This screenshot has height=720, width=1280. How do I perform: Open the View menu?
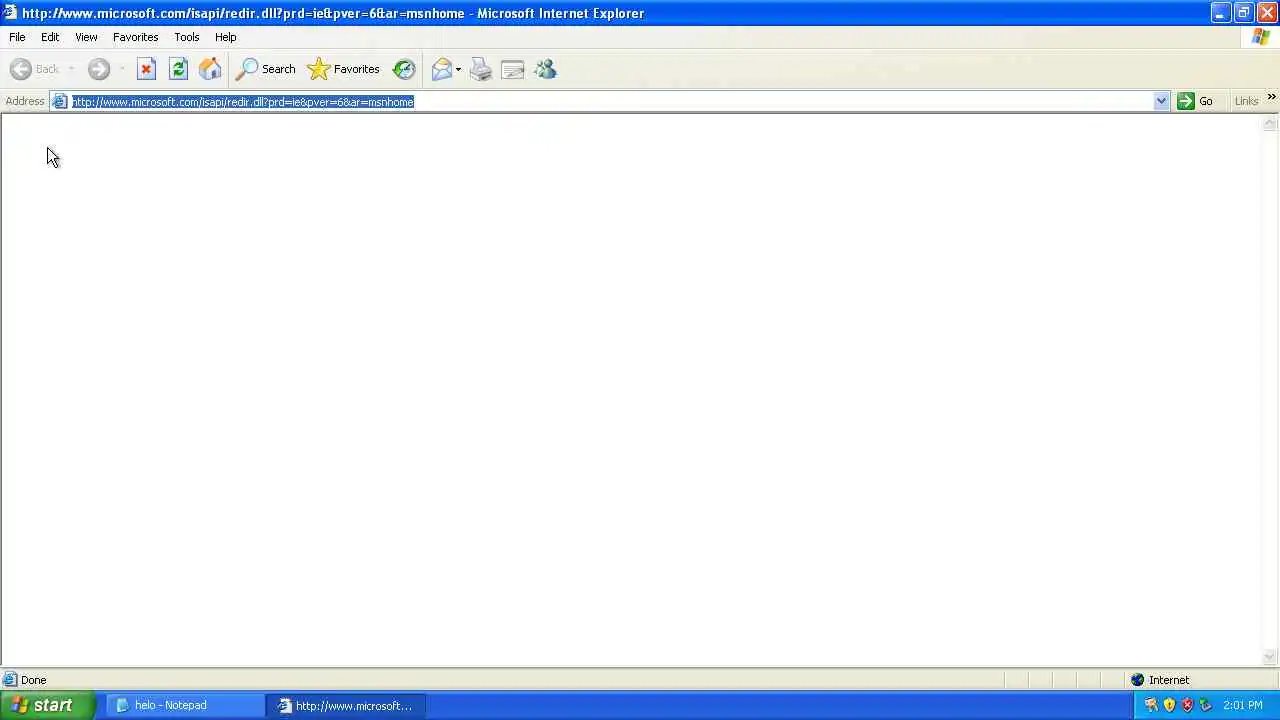tap(86, 37)
